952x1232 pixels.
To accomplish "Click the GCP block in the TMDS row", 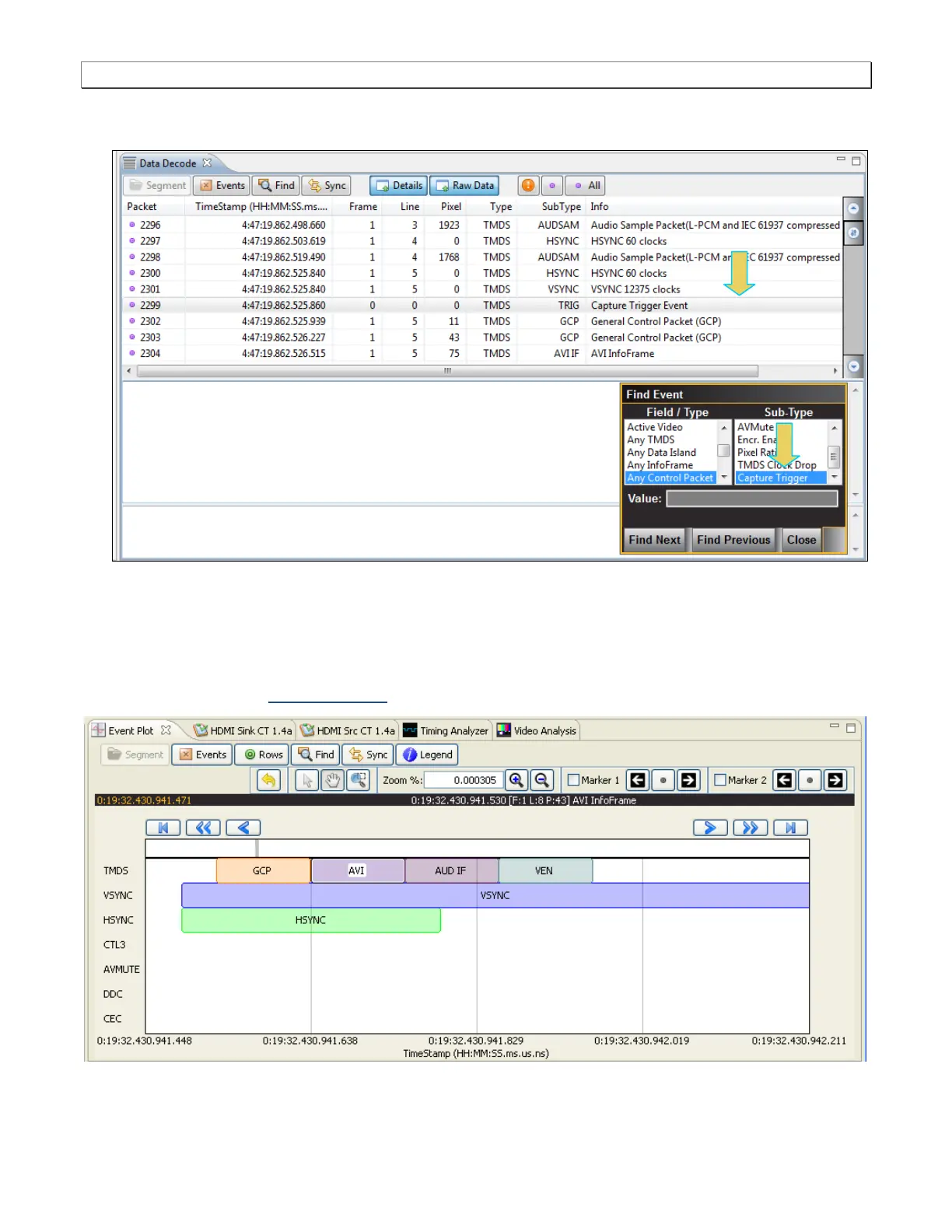I will point(263,871).
